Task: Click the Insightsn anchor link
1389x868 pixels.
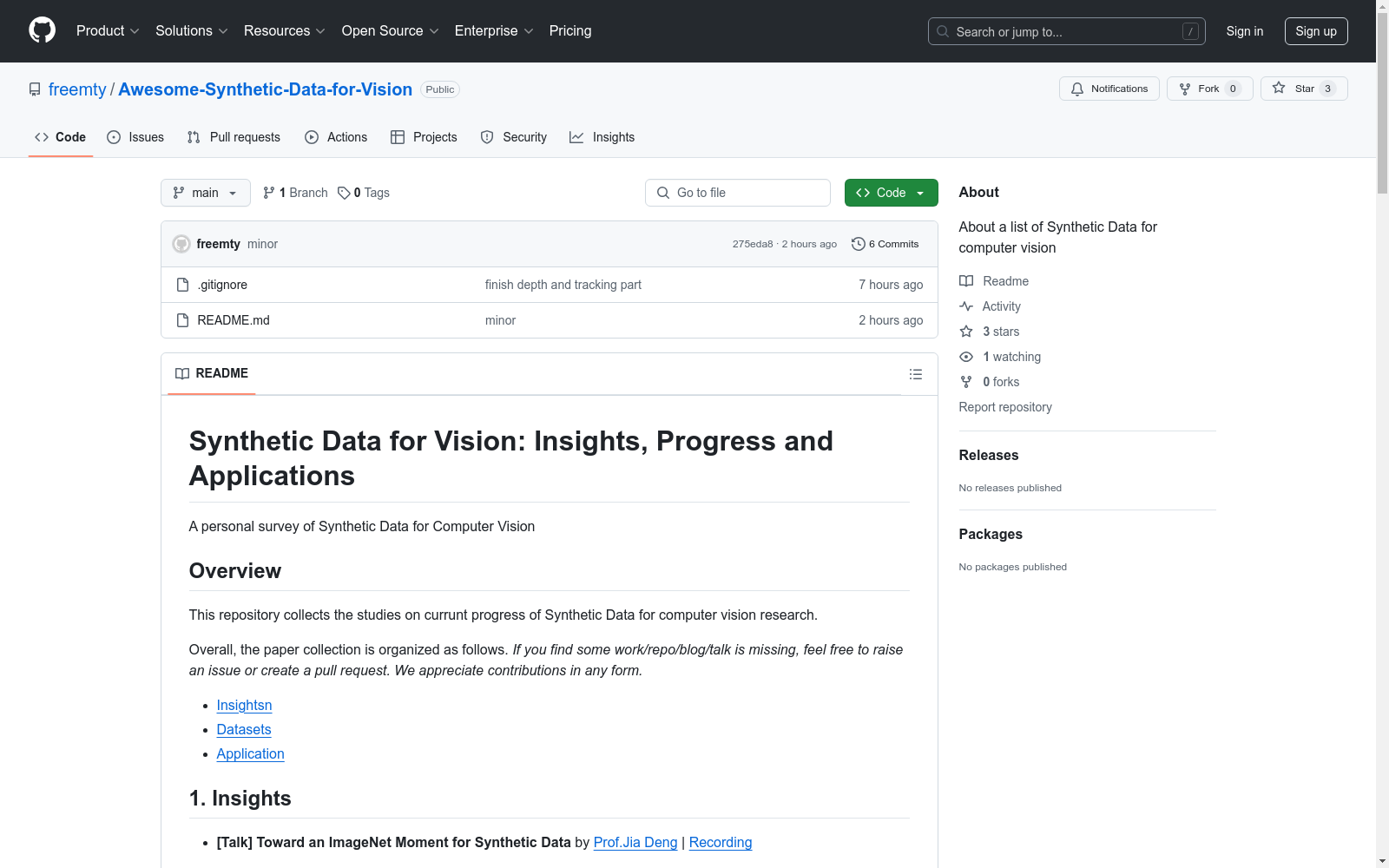Action: pyautogui.click(x=244, y=706)
